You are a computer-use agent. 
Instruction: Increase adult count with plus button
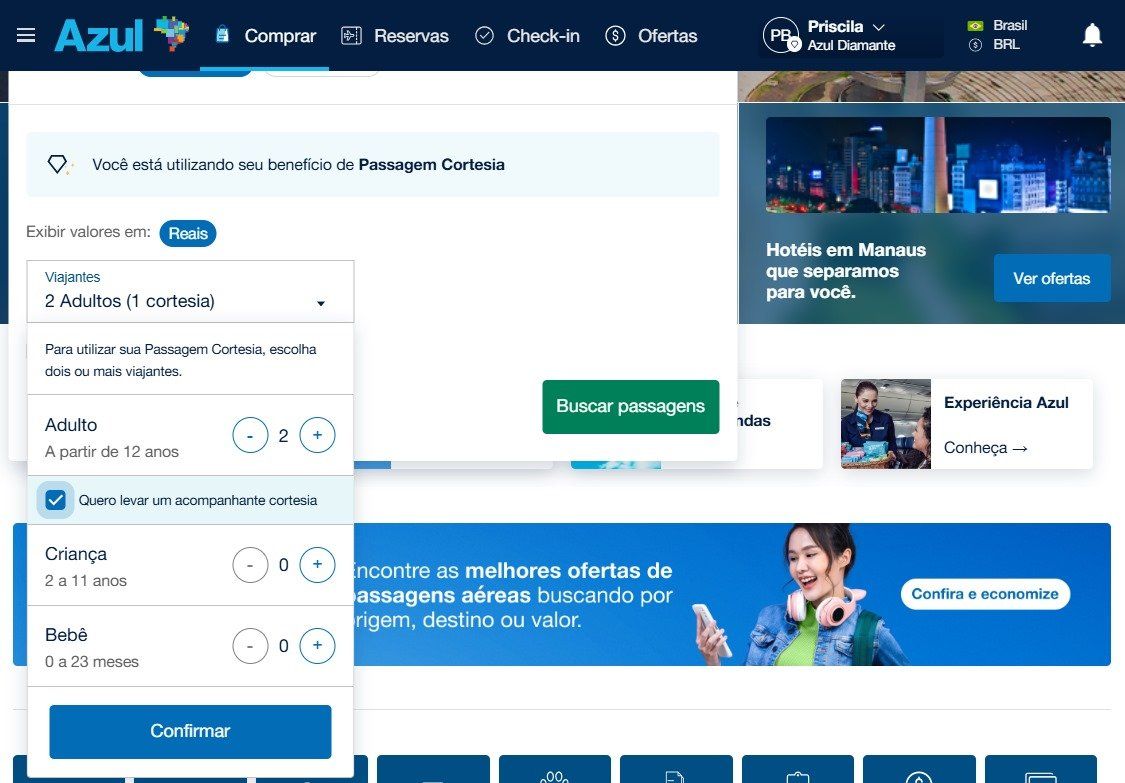point(317,436)
